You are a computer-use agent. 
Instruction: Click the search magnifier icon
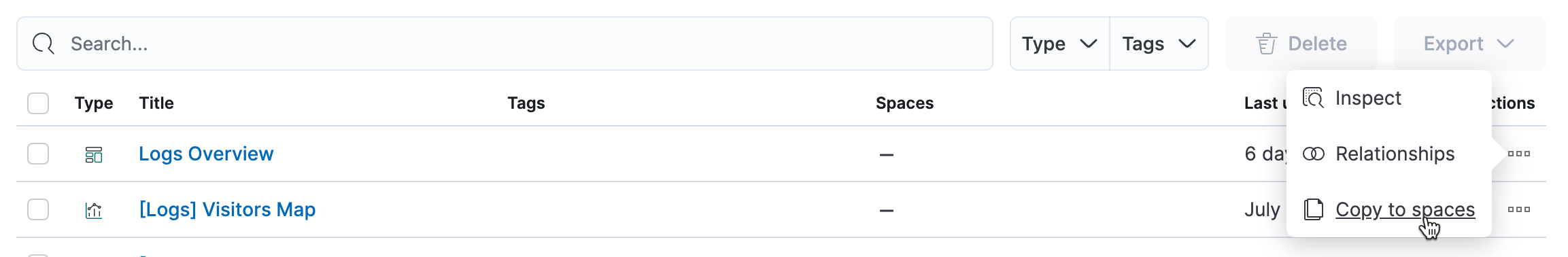(x=44, y=44)
